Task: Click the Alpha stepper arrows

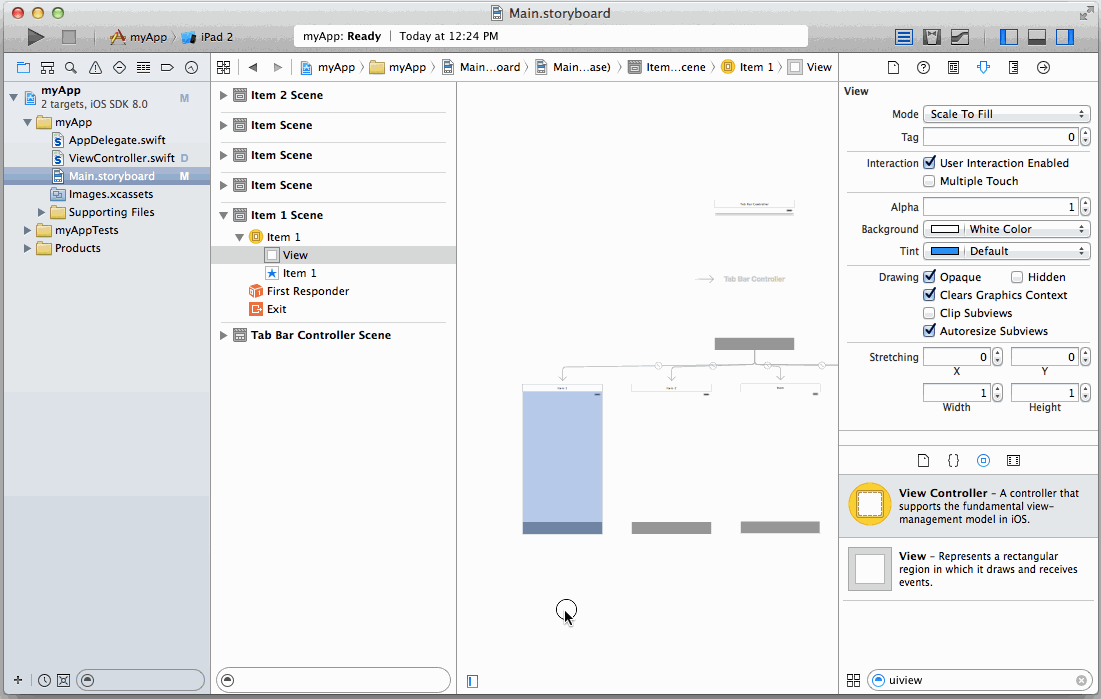Action: (1086, 207)
